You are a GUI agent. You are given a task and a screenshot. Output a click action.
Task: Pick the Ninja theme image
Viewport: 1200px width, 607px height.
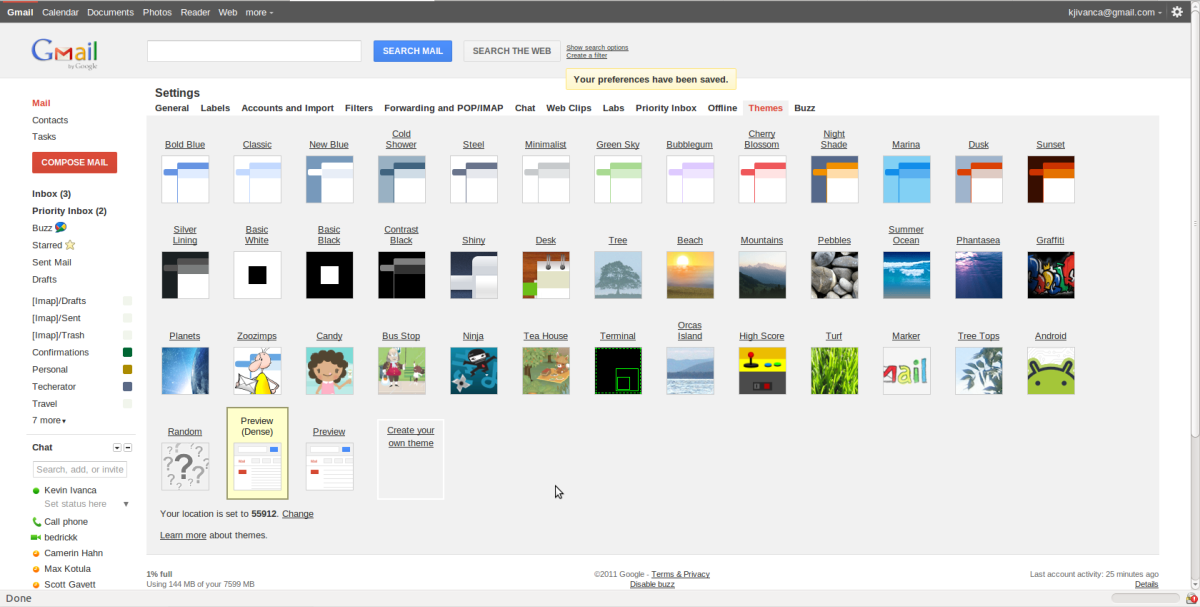(474, 371)
